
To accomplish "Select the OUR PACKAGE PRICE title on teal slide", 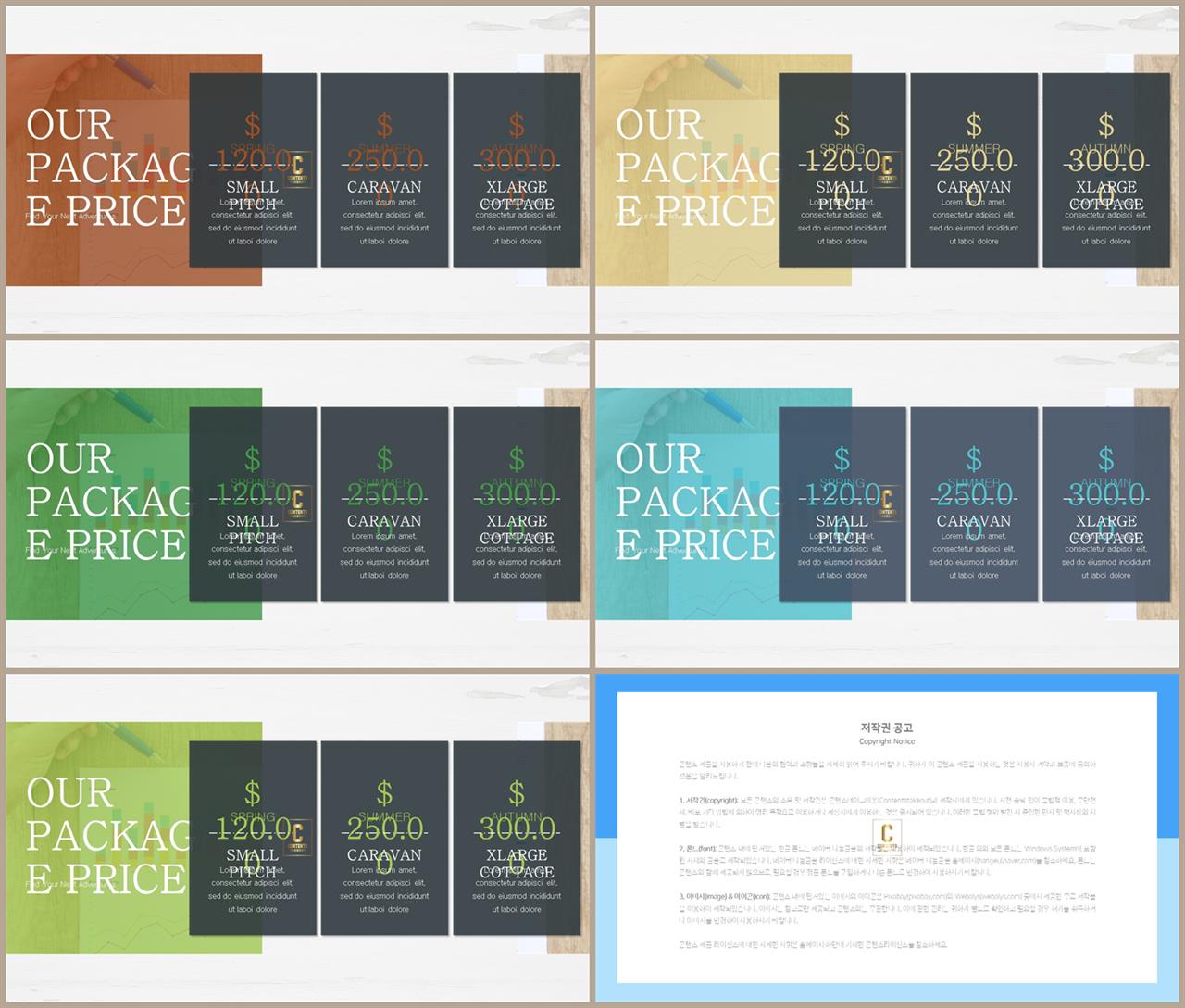I will (698, 502).
